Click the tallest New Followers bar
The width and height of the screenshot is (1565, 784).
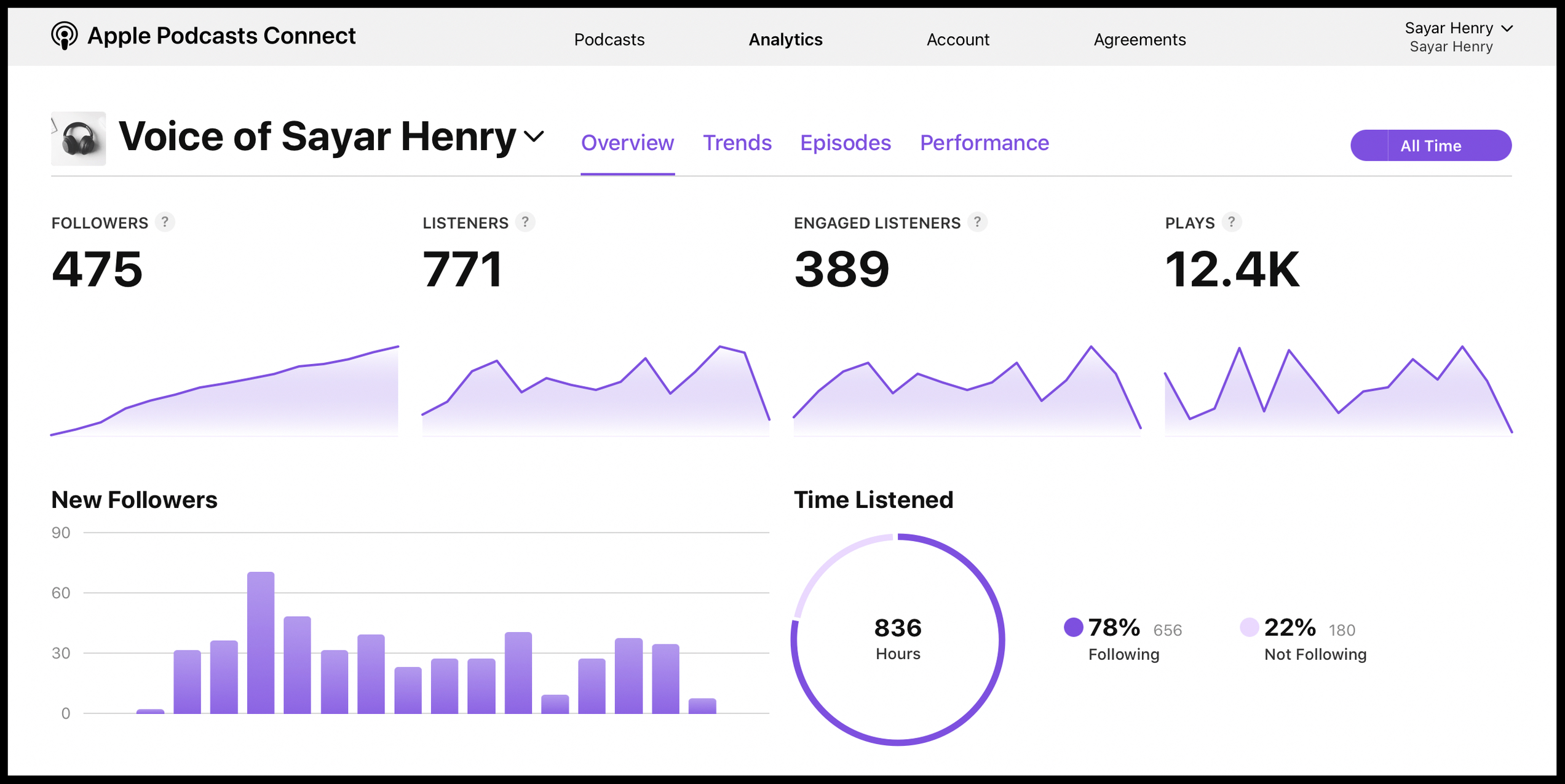[261, 643]
